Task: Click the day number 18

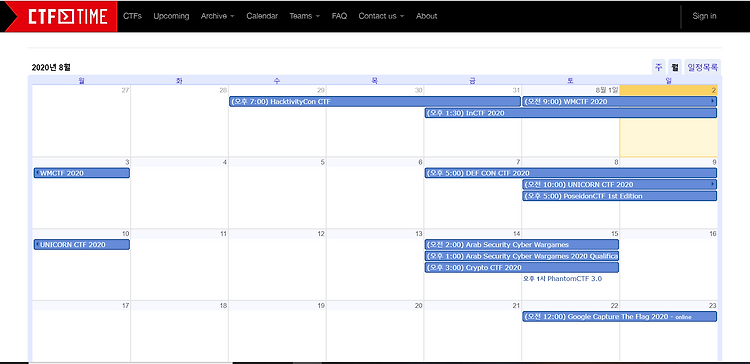Action: click(223, 306)
